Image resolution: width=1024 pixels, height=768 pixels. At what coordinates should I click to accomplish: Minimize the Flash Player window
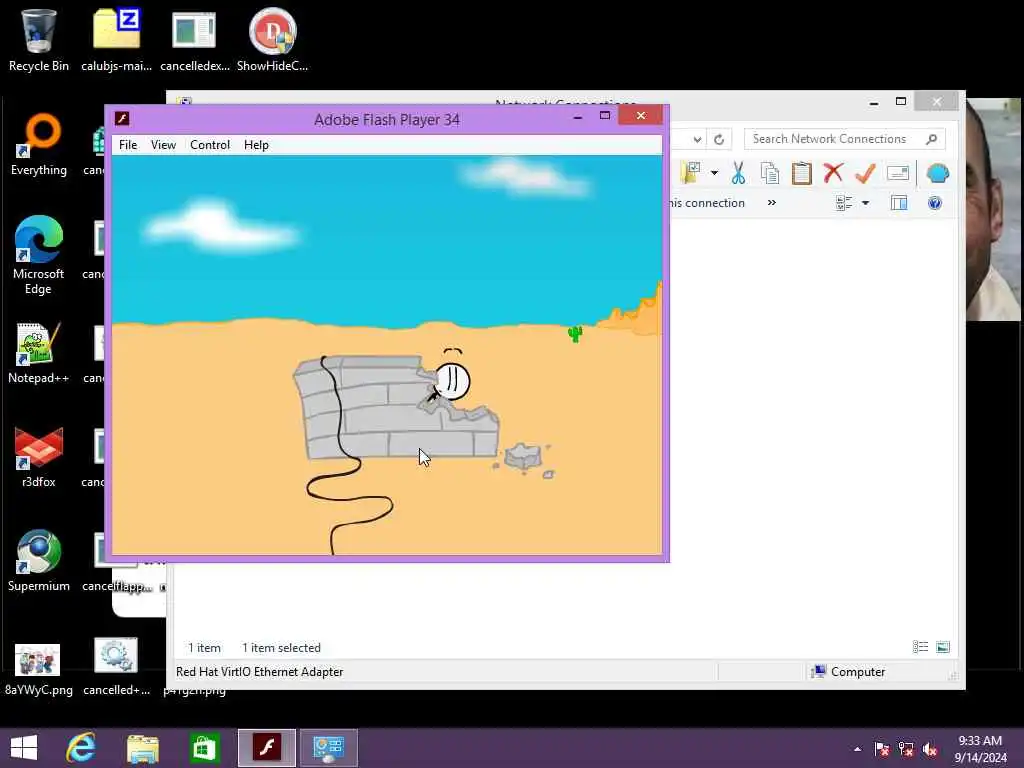click(x=577, y=117)
